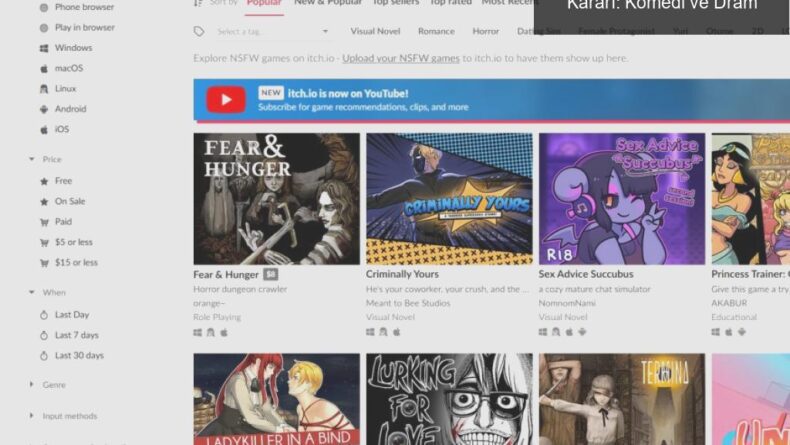Open the orange~ author link
Screen dimensions: 790x445
click(209, 303)
